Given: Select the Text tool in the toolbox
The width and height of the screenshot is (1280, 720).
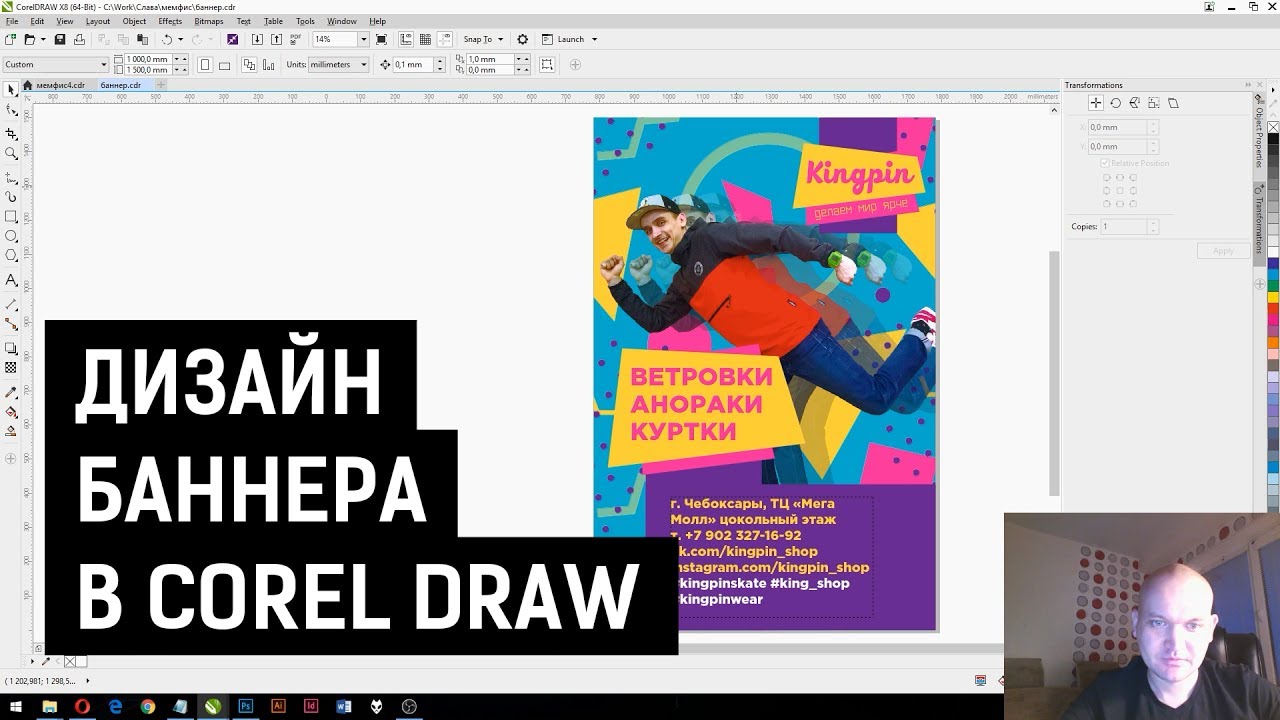Looking at the screenshot, I should 11,280.
